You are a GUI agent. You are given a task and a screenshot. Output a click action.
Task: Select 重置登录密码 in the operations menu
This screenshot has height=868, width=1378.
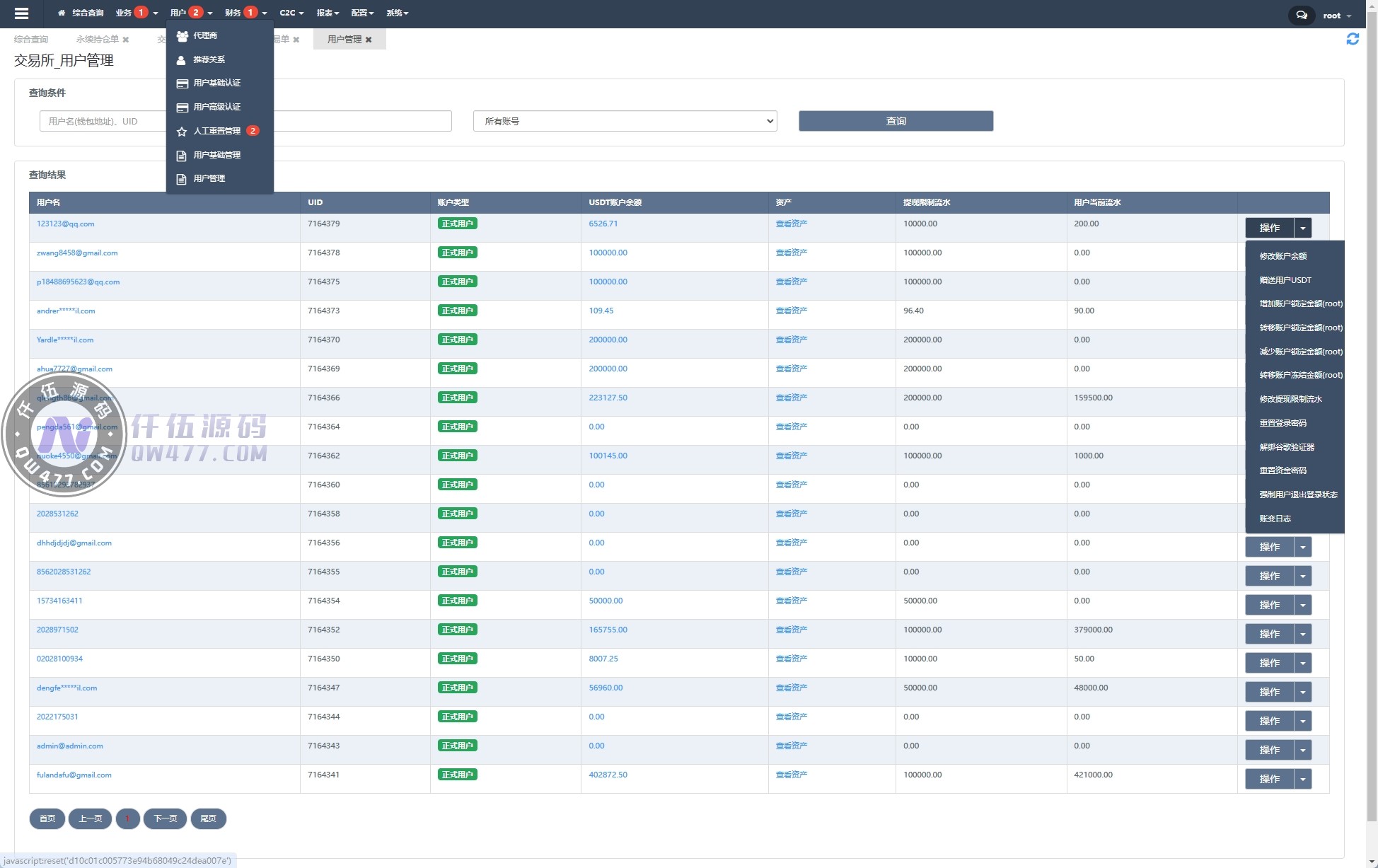coord(1283,423)
